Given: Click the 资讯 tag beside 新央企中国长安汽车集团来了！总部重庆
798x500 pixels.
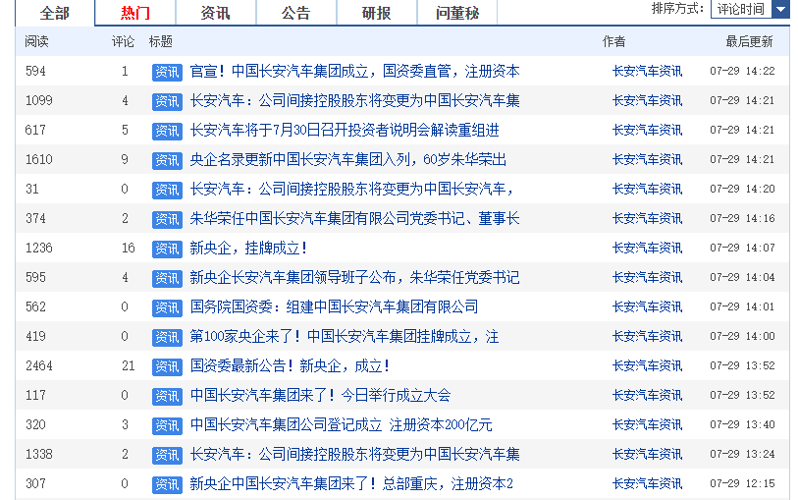Looking at the screenshot, I should 167,485.
